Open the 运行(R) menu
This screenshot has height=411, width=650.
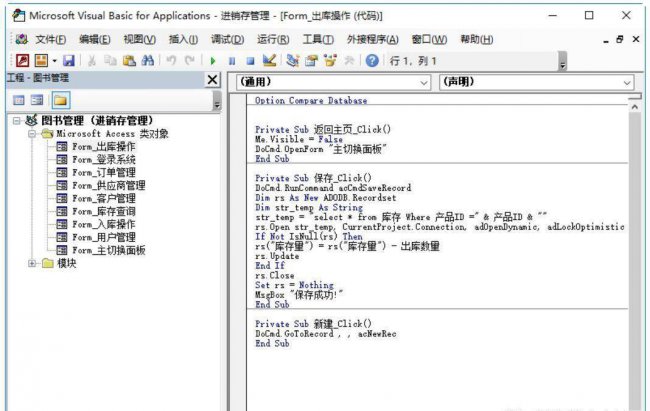click(273, 39)
